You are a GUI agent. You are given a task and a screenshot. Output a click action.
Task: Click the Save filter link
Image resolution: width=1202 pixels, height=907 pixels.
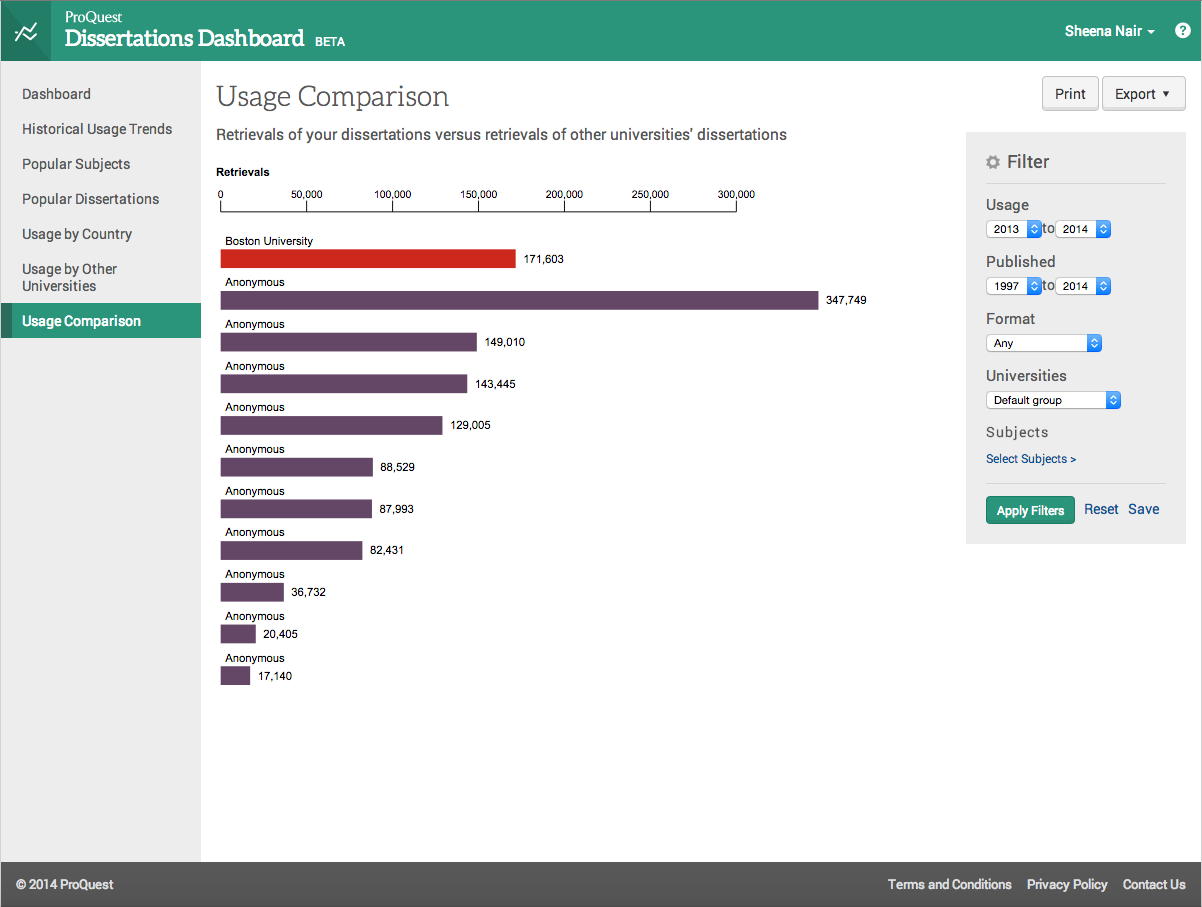(1143, 509)
